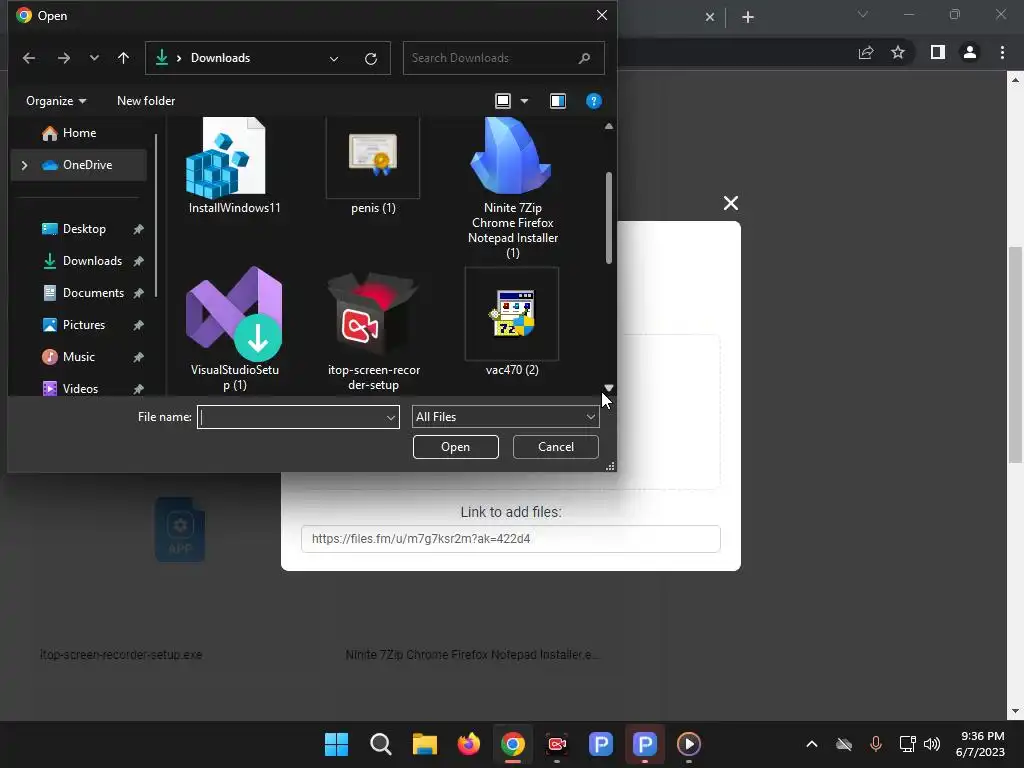Click the Open button

(455, 447)
